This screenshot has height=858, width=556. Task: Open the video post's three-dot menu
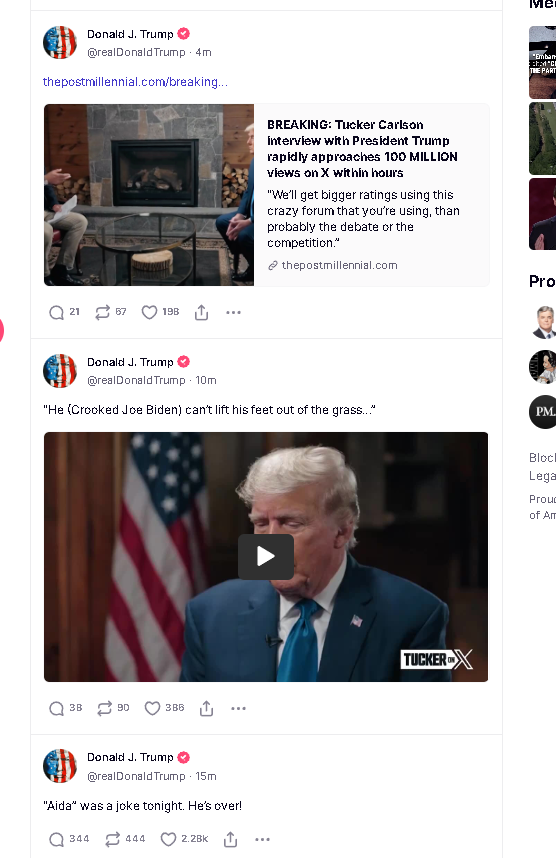point(239,709)
